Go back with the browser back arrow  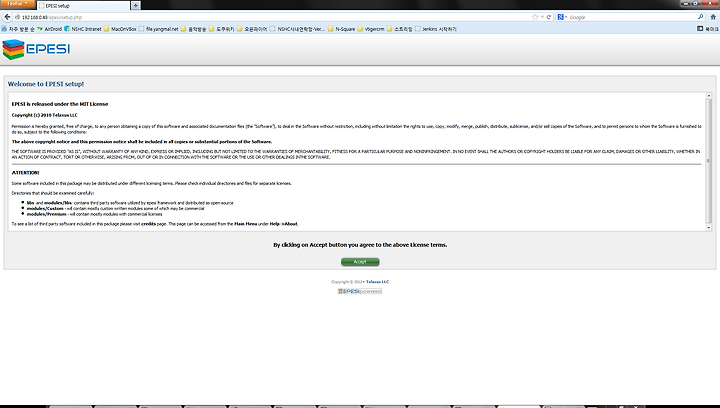coord(7,17)
